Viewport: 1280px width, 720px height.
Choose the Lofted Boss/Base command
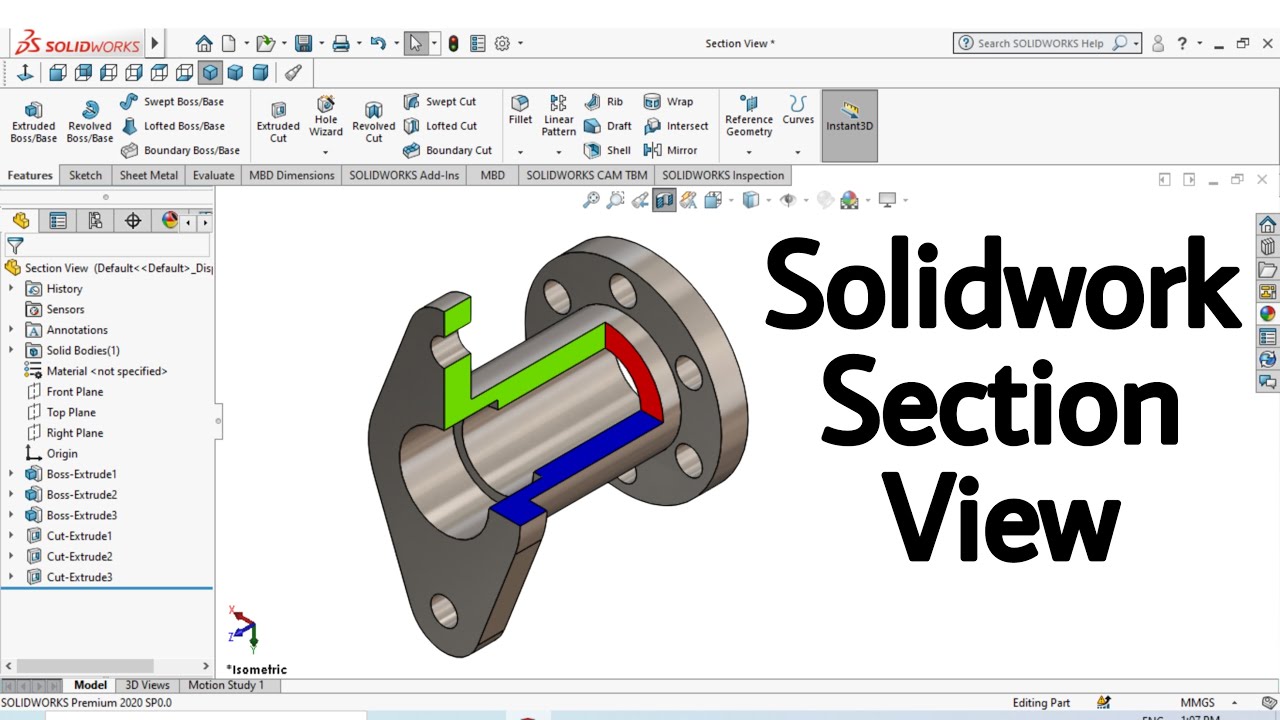tap(172, 126)
